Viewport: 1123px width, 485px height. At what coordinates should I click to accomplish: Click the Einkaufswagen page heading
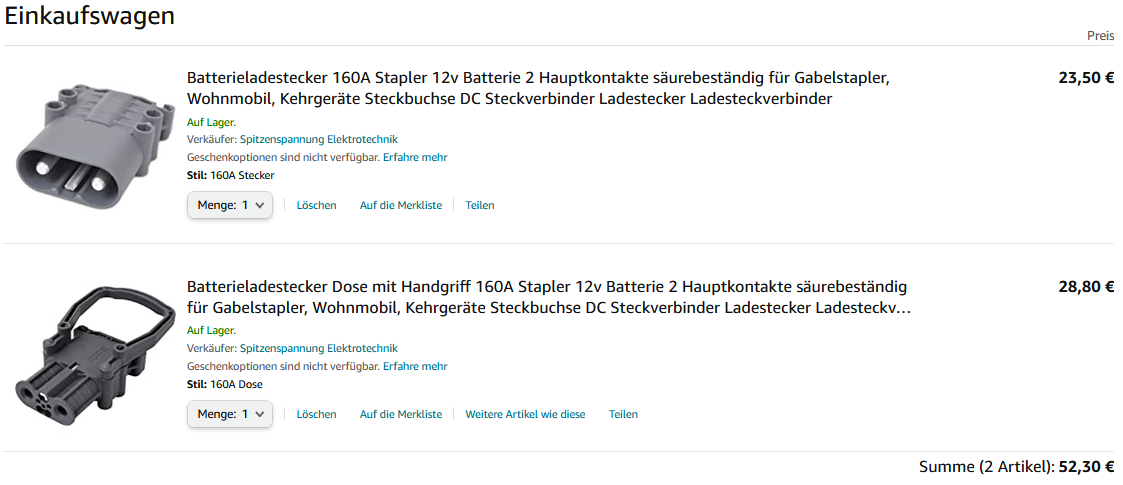90,16
